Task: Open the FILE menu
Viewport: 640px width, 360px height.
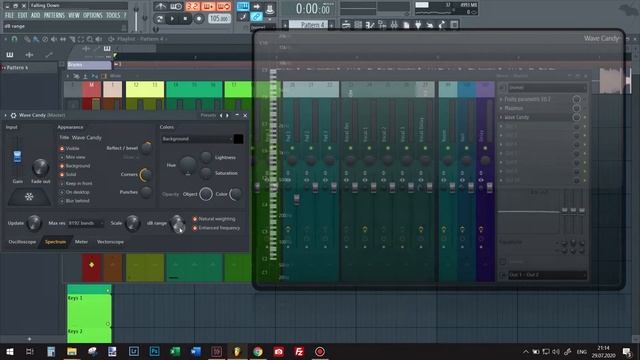Action: tap(9, 16)
